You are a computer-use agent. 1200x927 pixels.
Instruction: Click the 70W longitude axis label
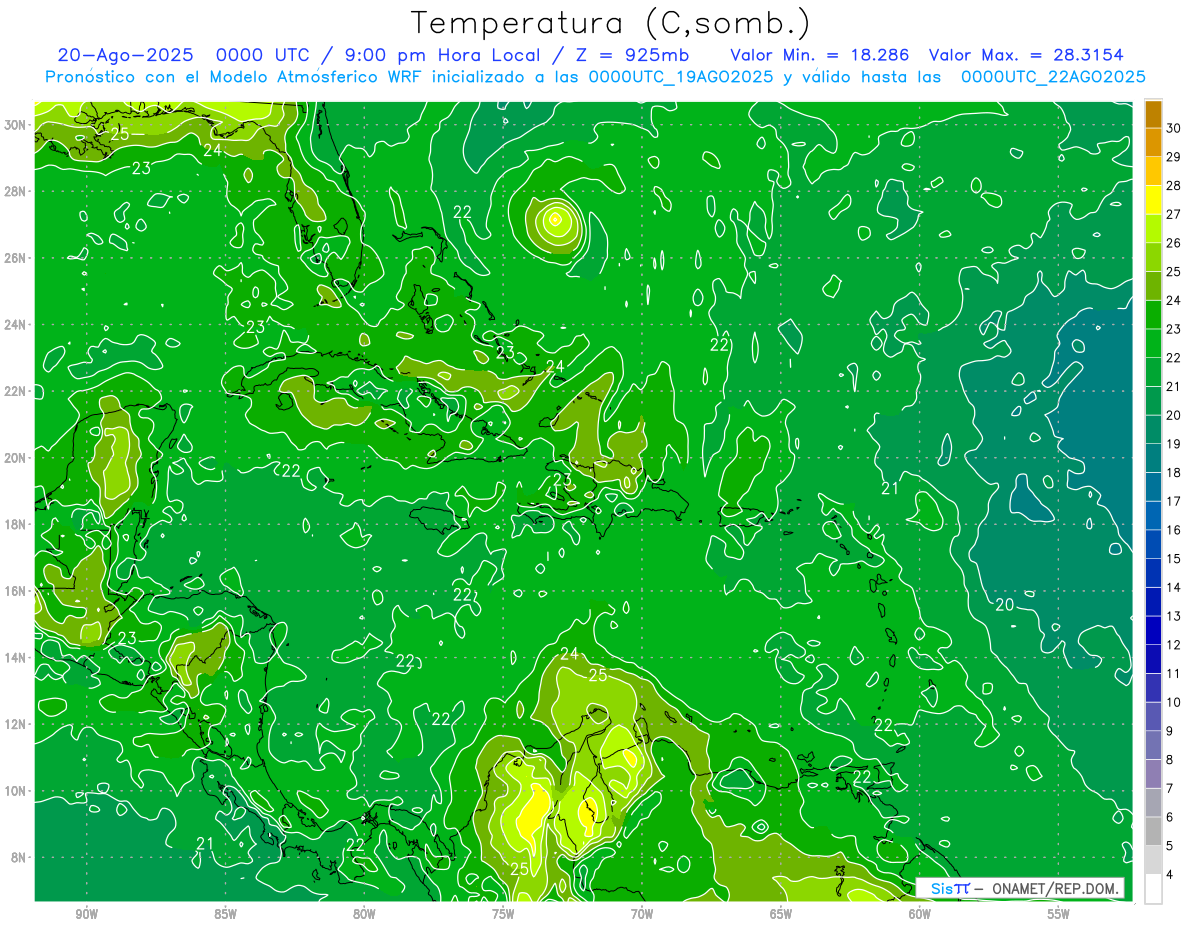[x=642, y=914]
